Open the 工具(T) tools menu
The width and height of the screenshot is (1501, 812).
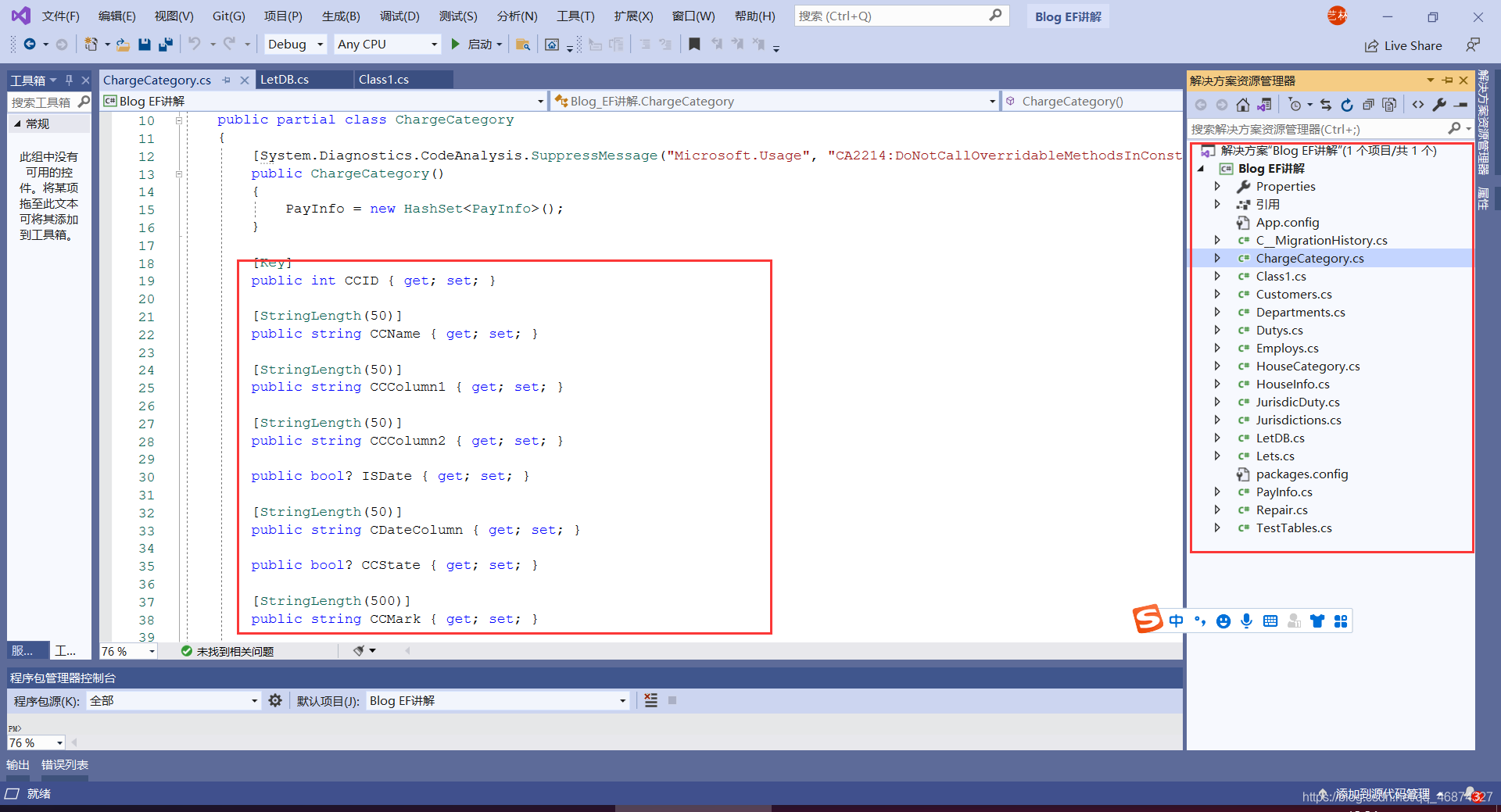575,16
